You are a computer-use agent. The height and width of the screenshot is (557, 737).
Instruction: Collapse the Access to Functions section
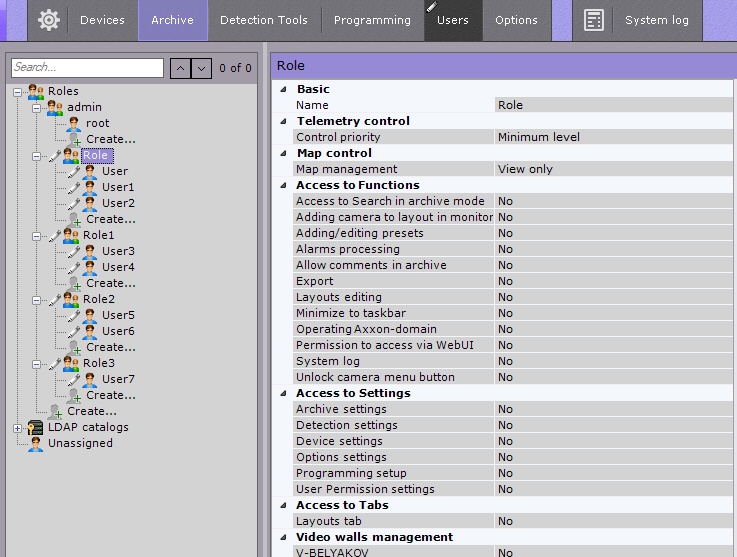coord(282,185)
